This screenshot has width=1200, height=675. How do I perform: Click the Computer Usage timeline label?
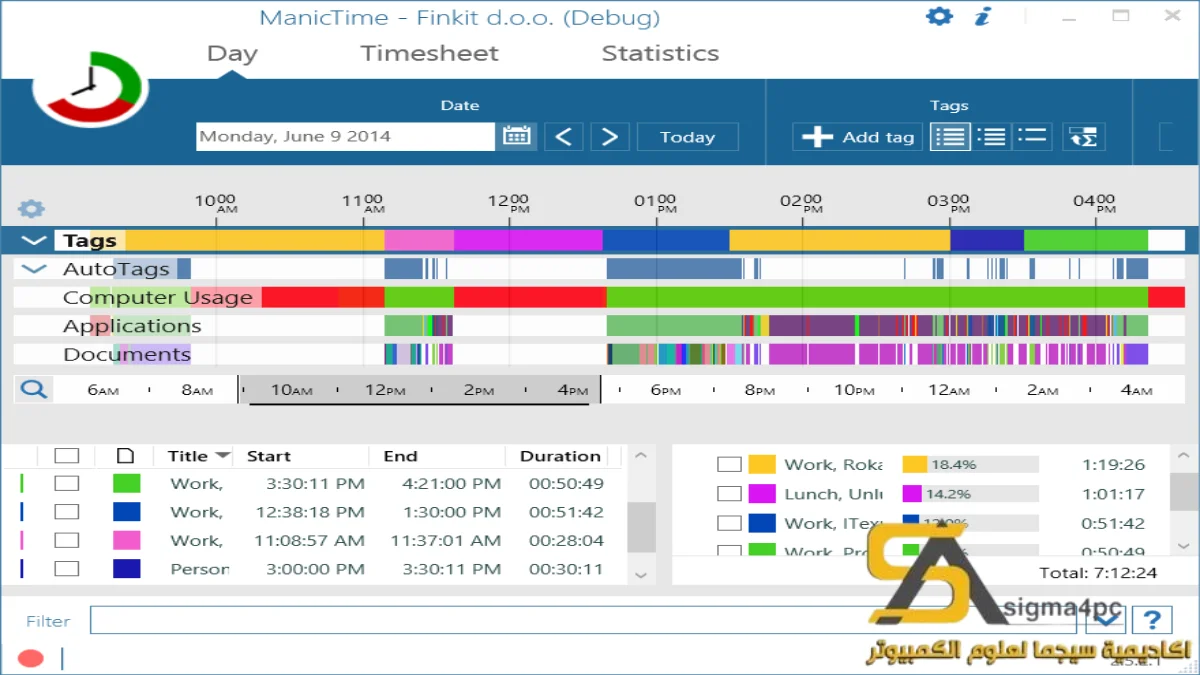(158, 298)
